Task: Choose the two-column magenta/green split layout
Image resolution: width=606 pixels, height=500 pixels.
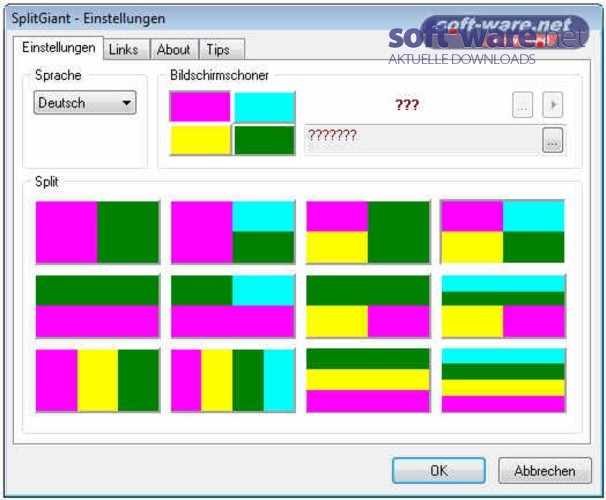Action: pyautogui.click(x=97, y=232)
